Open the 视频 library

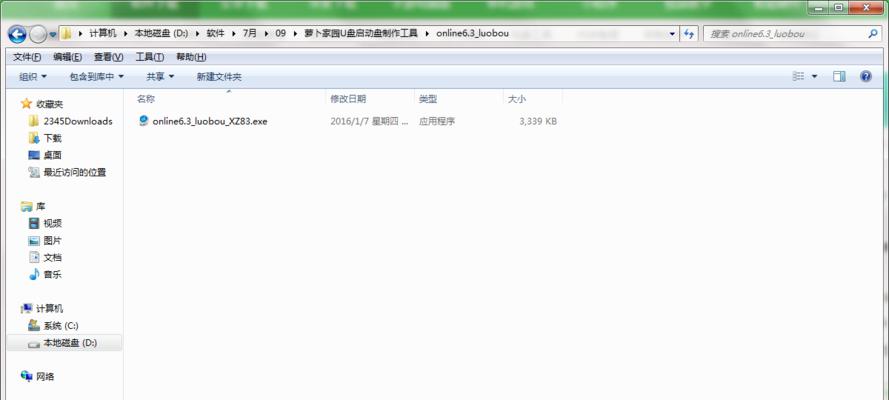click(52, 223)
